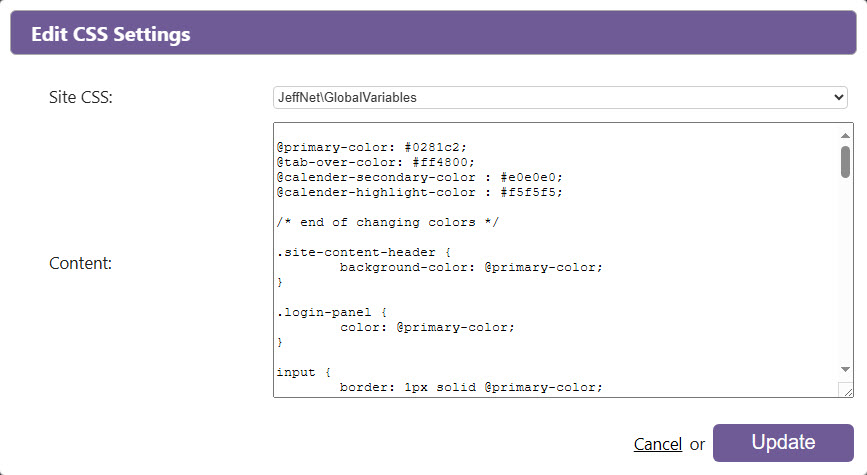Viewport: 867px width, 475px height.
Task: Click the '@calender-secondary-color : #e0e0e0;' line
Action: [x=420, y=178]
